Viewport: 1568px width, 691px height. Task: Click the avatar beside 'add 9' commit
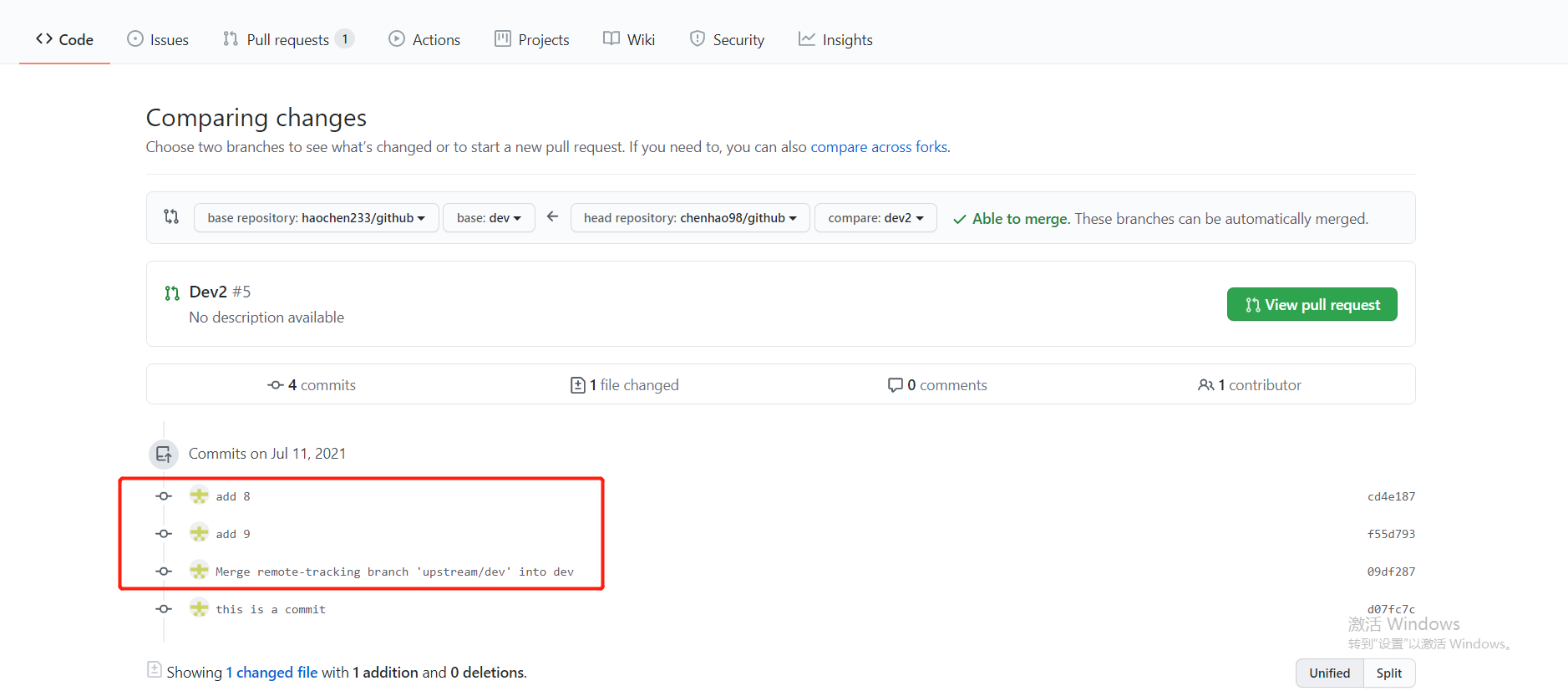pyautogui.click(x=199, y=534)
